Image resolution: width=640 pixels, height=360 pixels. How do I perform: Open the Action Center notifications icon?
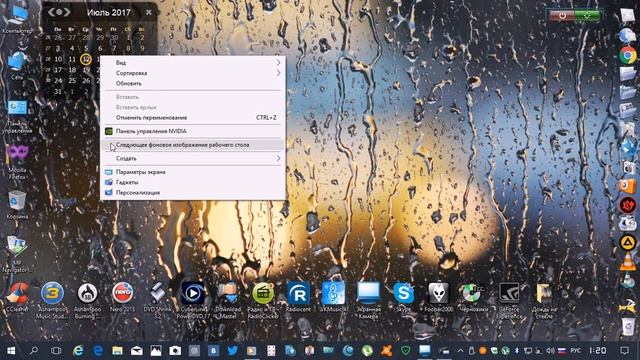coord(624,351)
